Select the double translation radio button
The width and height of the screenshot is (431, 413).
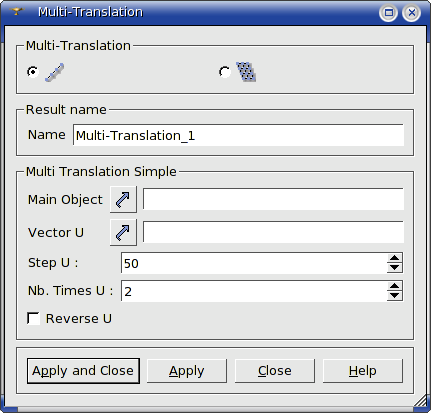225,72
